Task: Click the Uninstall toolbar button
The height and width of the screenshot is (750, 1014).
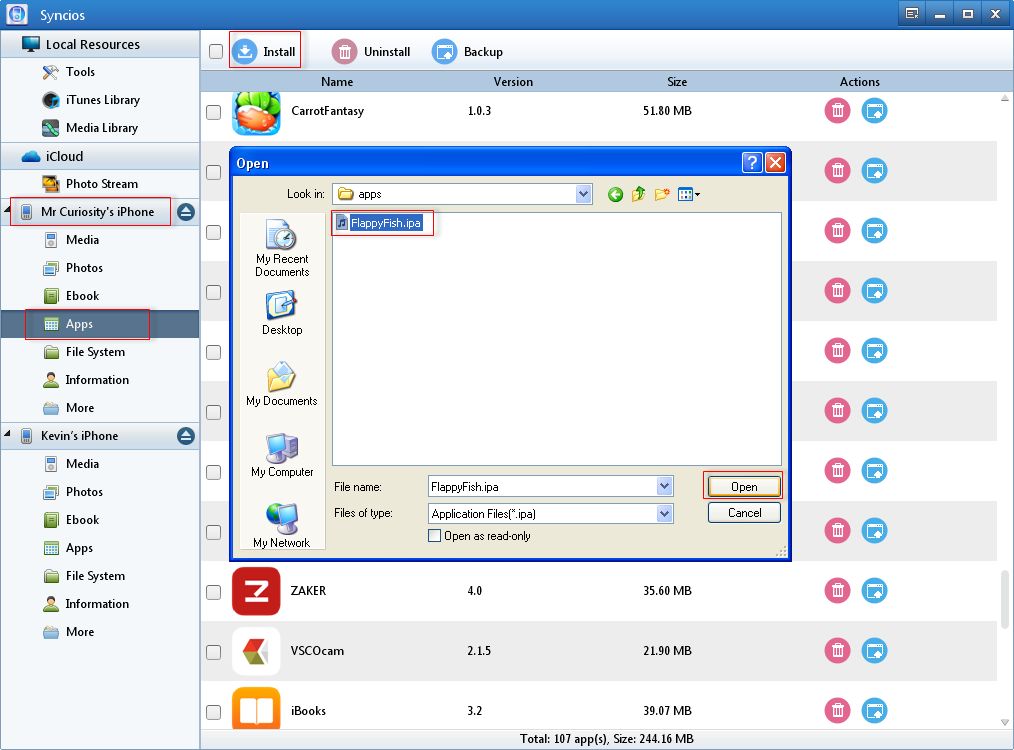Action: coord(371,52)
